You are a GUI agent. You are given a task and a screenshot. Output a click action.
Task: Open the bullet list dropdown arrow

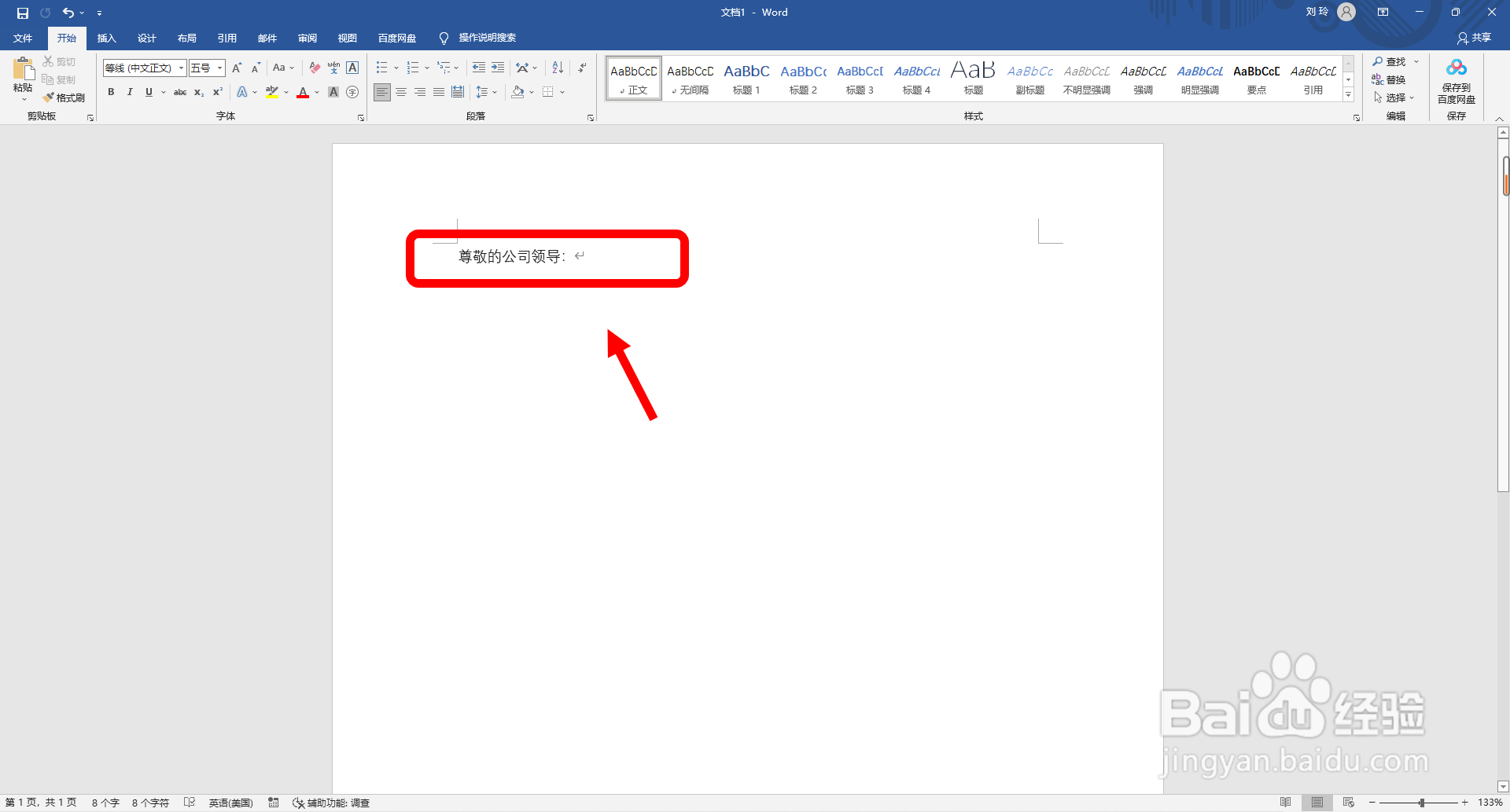(x=396, y=68)
